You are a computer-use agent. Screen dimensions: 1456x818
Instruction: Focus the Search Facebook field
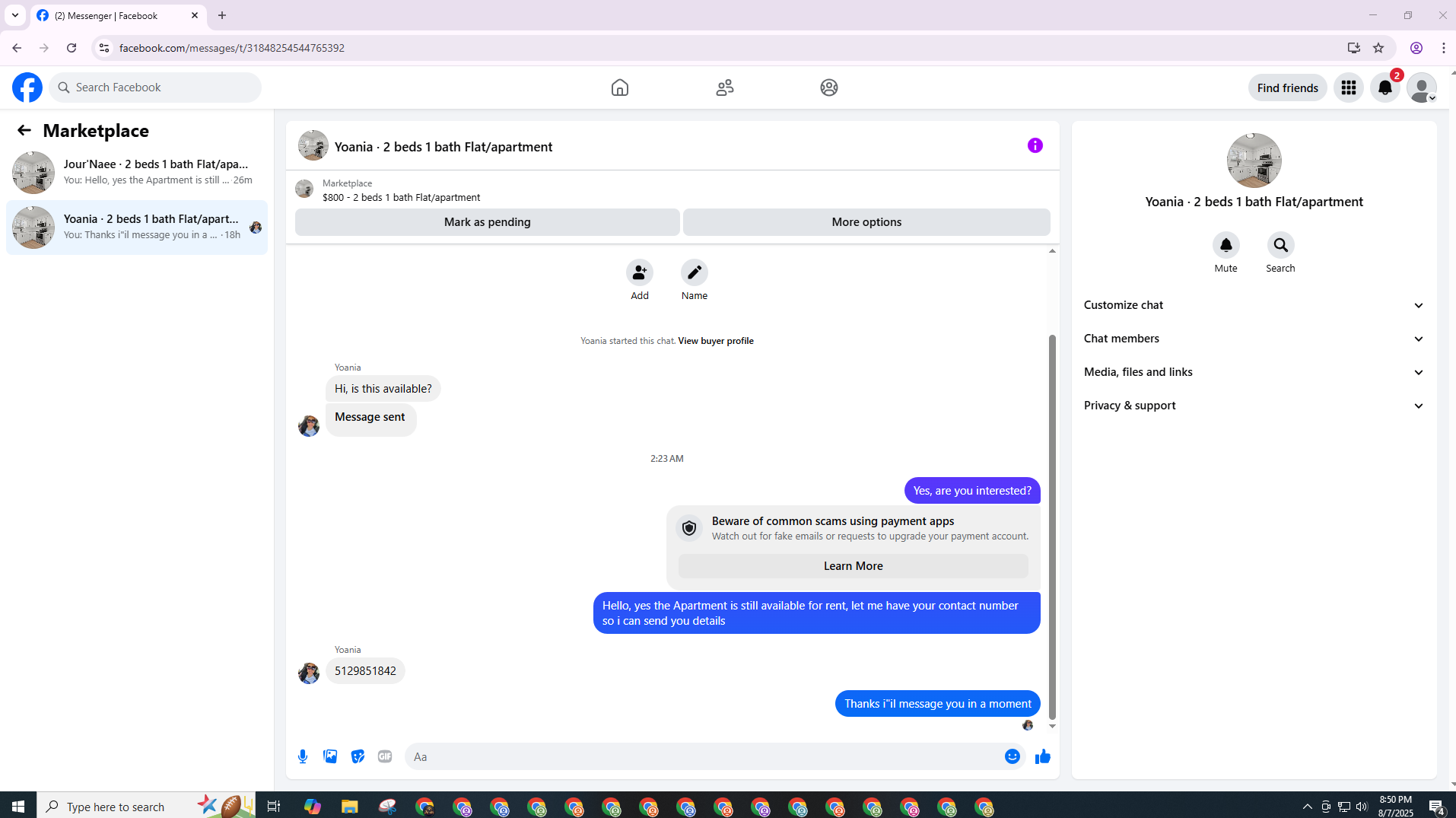tap(155, 88)
